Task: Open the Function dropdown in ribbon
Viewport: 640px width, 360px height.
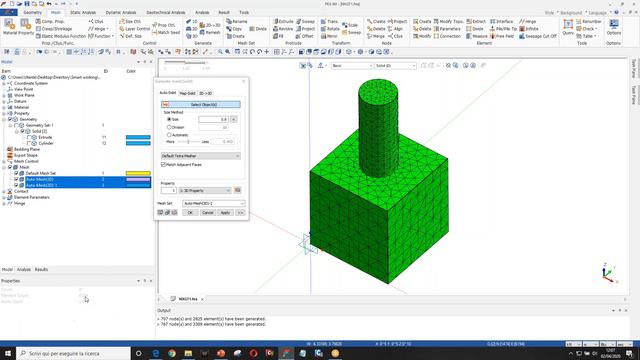Action: [101, 36]
